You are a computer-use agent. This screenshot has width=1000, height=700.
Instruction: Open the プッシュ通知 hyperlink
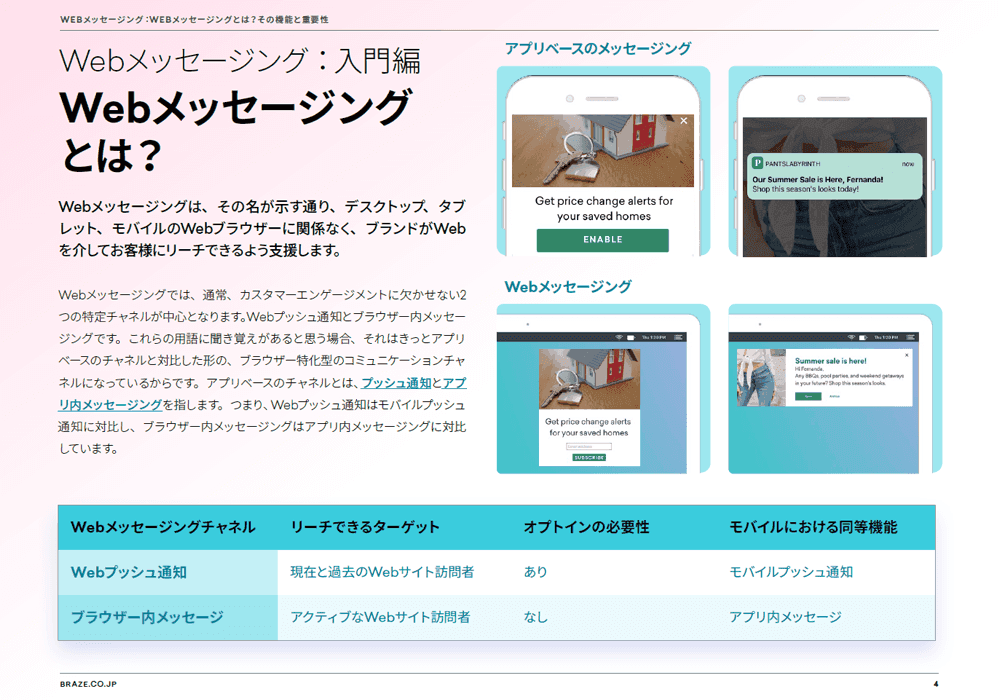[397, 383]
